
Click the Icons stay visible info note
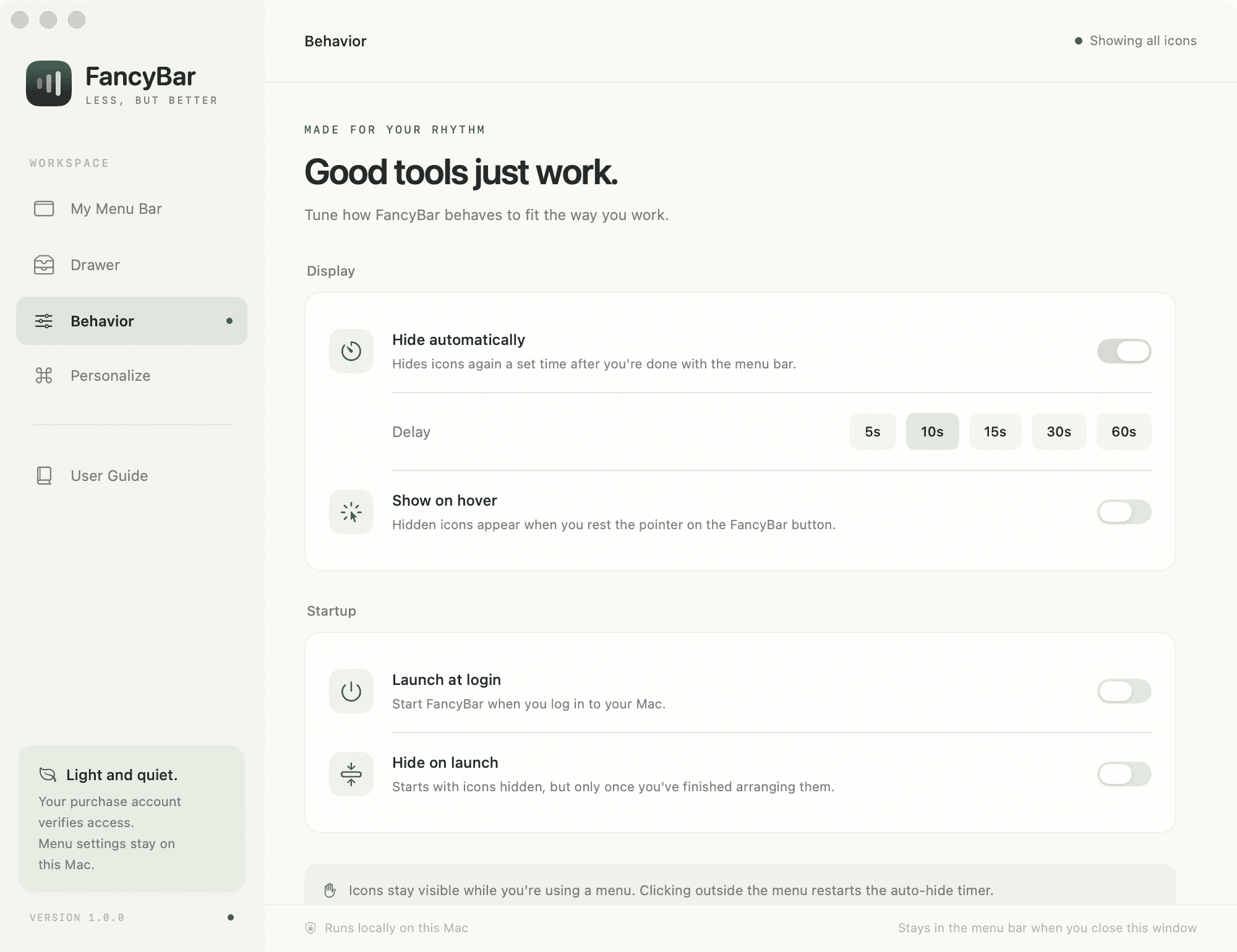740,885
